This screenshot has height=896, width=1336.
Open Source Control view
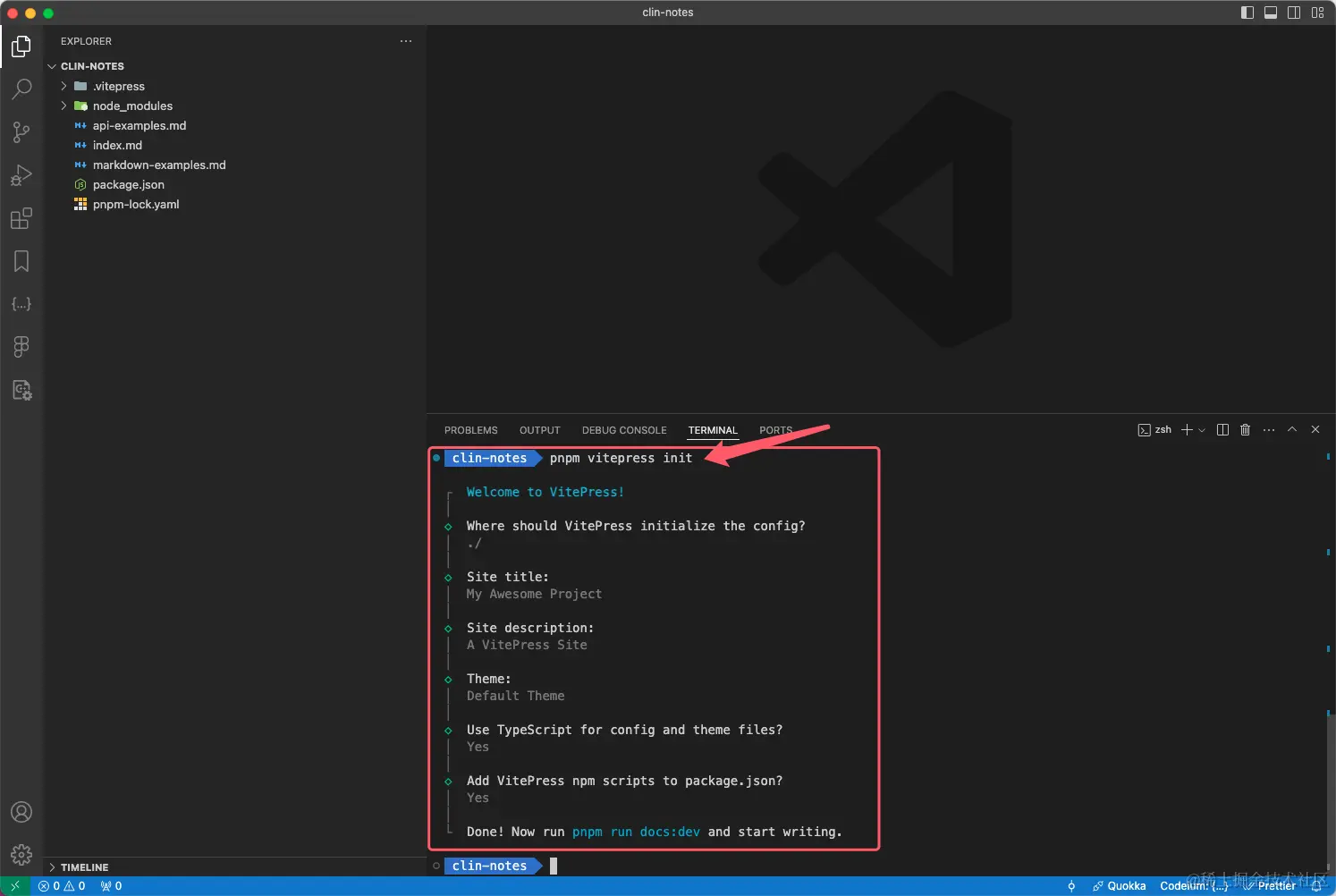21,132
